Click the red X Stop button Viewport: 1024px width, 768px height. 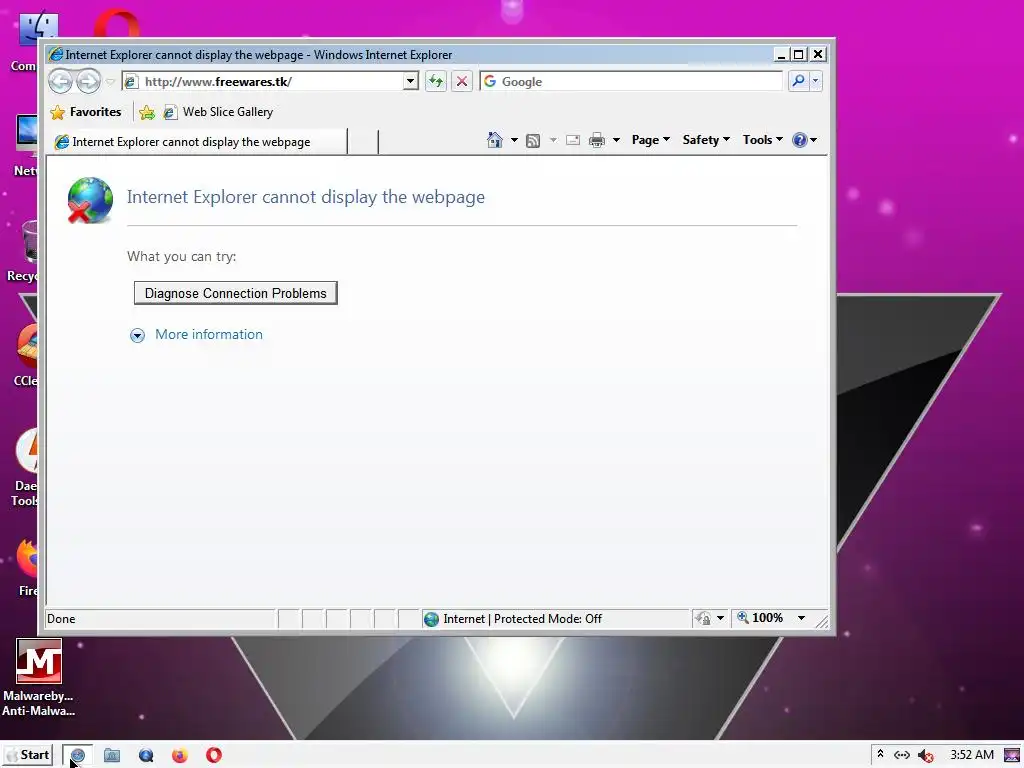(x=462, y=82)
